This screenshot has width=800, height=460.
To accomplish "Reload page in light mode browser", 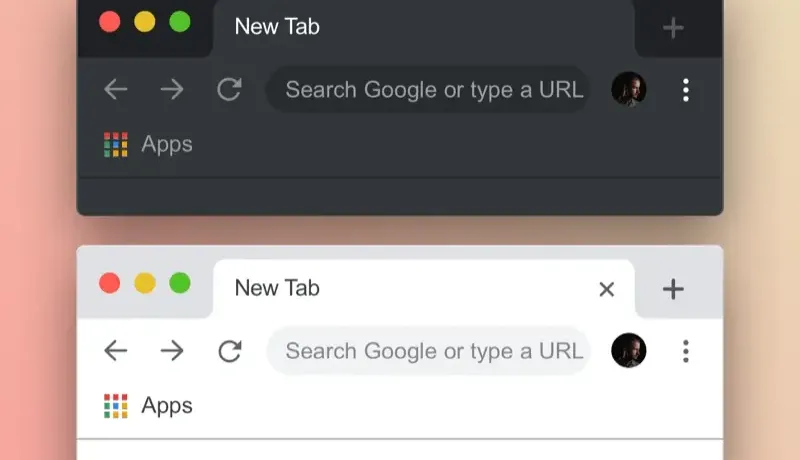I will [x=229, y=351].
